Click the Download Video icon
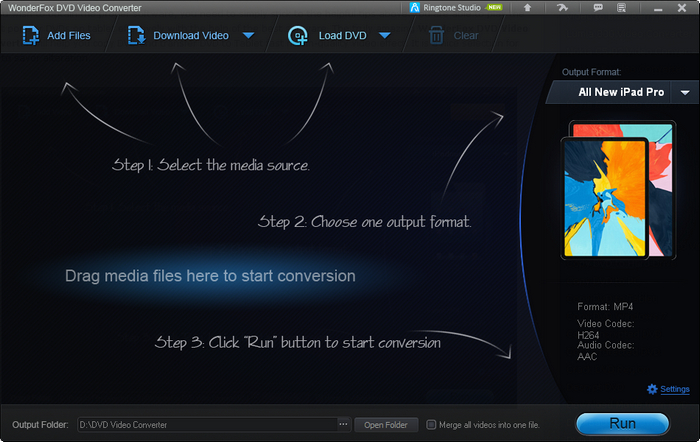 136,35
